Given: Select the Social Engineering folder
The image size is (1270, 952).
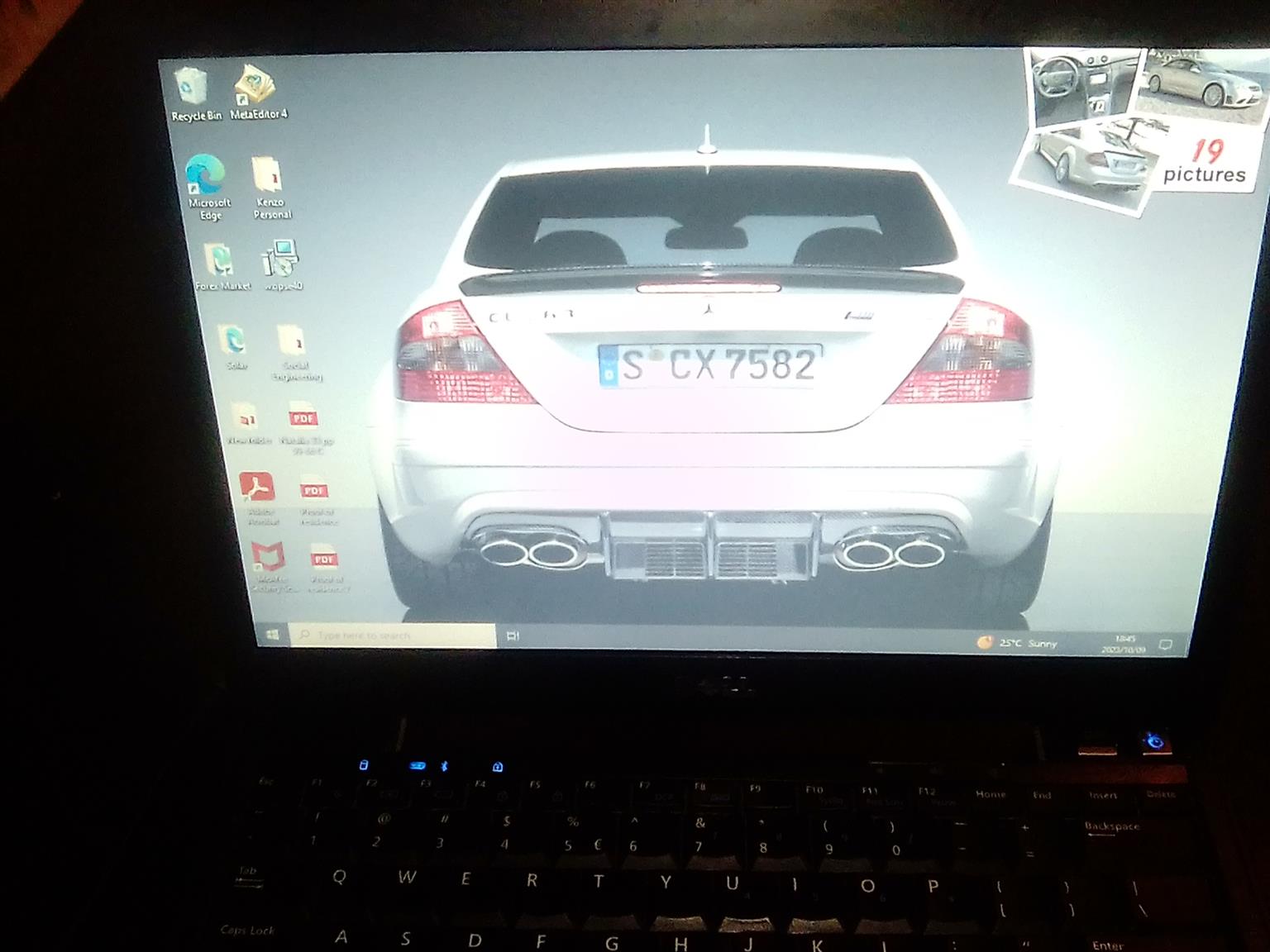Looking at the screenshot, I should (x=294, y=349).
